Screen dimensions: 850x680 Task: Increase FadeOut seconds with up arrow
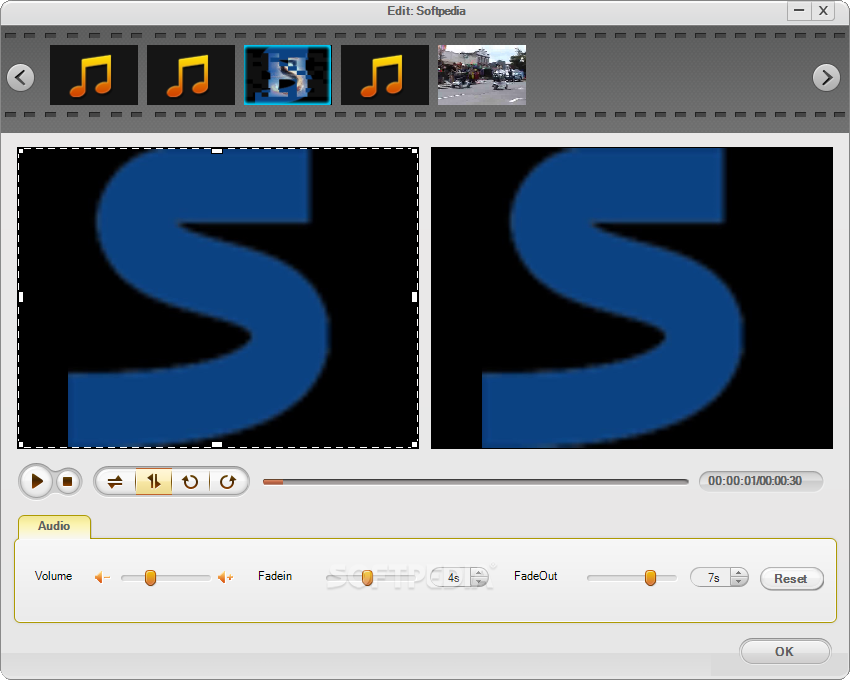pyautogui.click(x=738, y=573)
